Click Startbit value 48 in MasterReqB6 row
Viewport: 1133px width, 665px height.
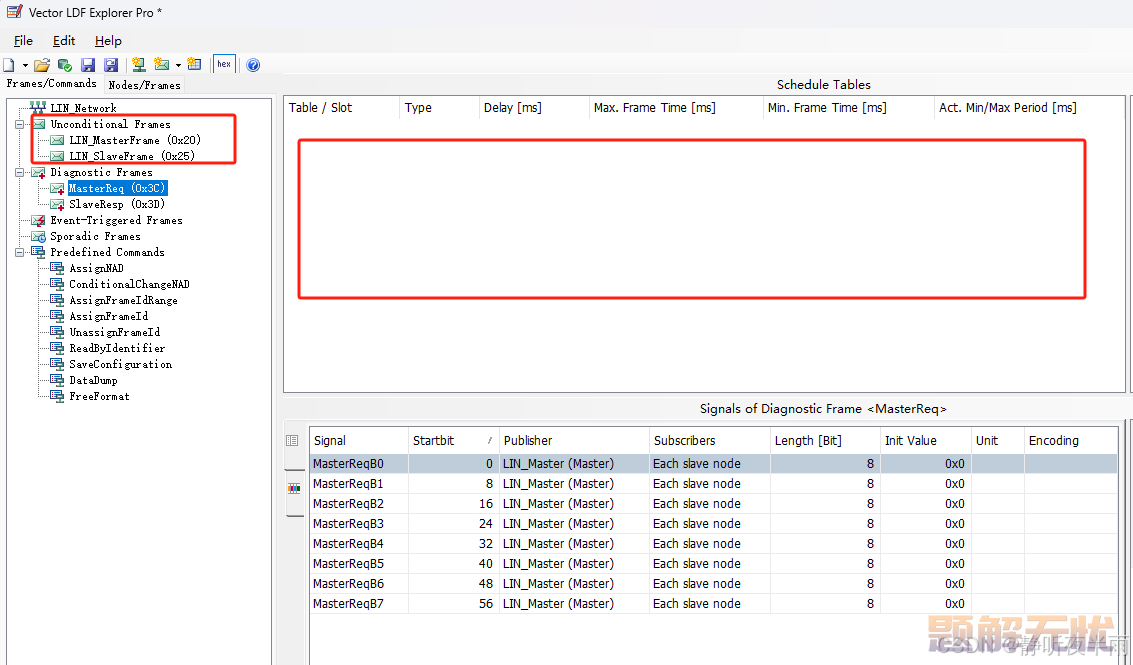pyautogui.click(x=486, y=583)
